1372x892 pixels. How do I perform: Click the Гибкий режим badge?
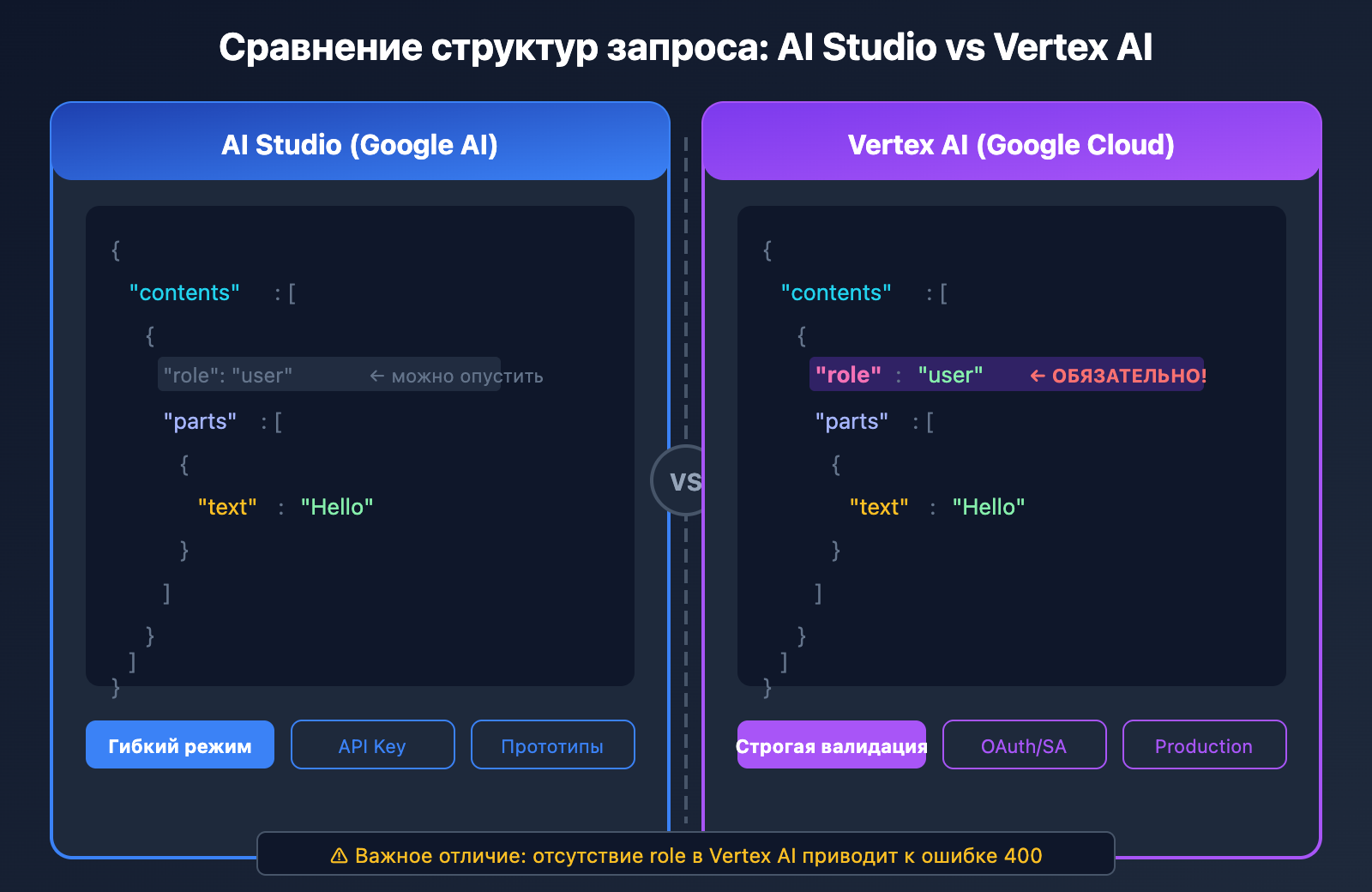(179, 744)
